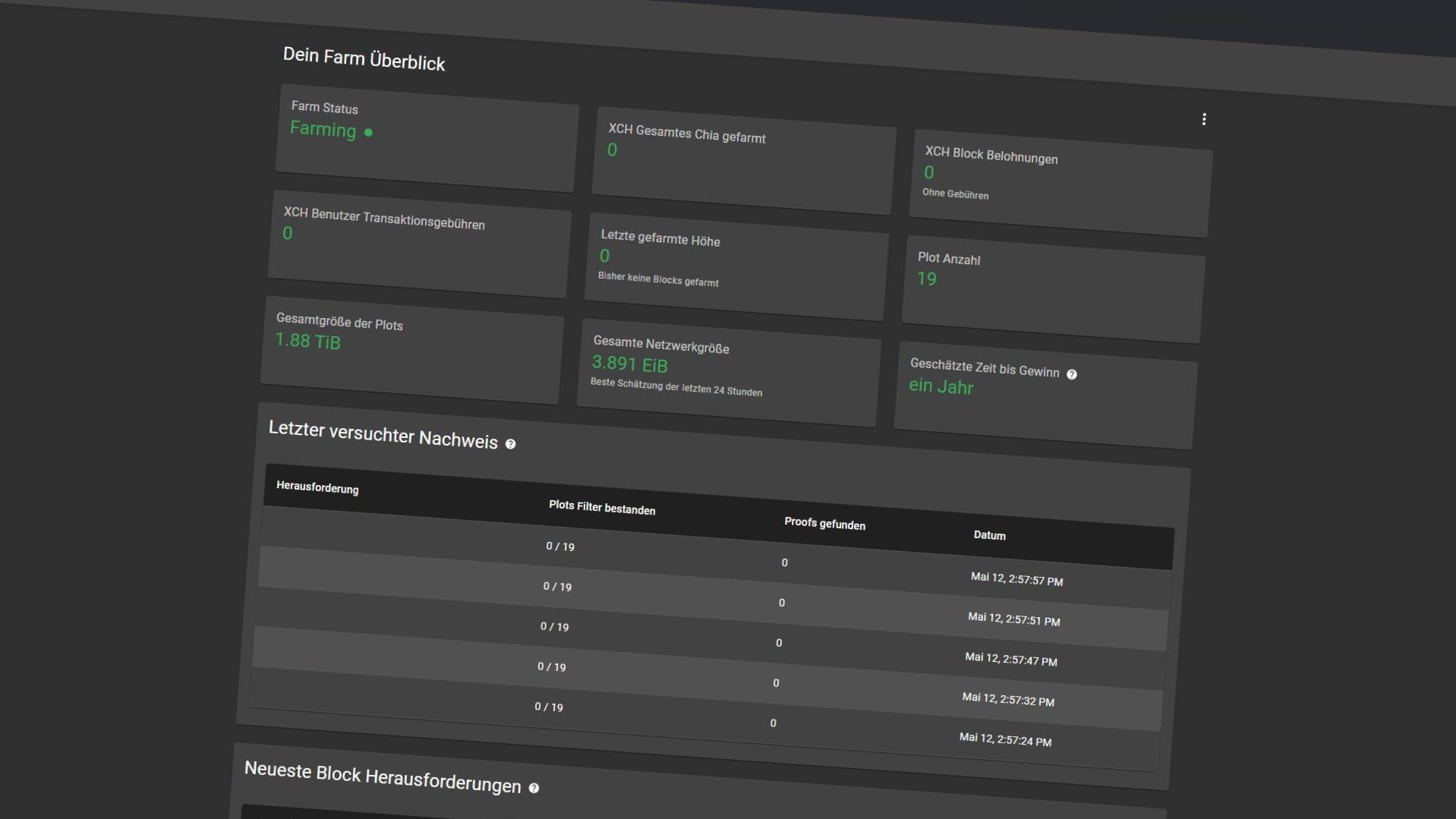
Task: Open the three-dot farm options menu
Action: (x=1204, y=119)
